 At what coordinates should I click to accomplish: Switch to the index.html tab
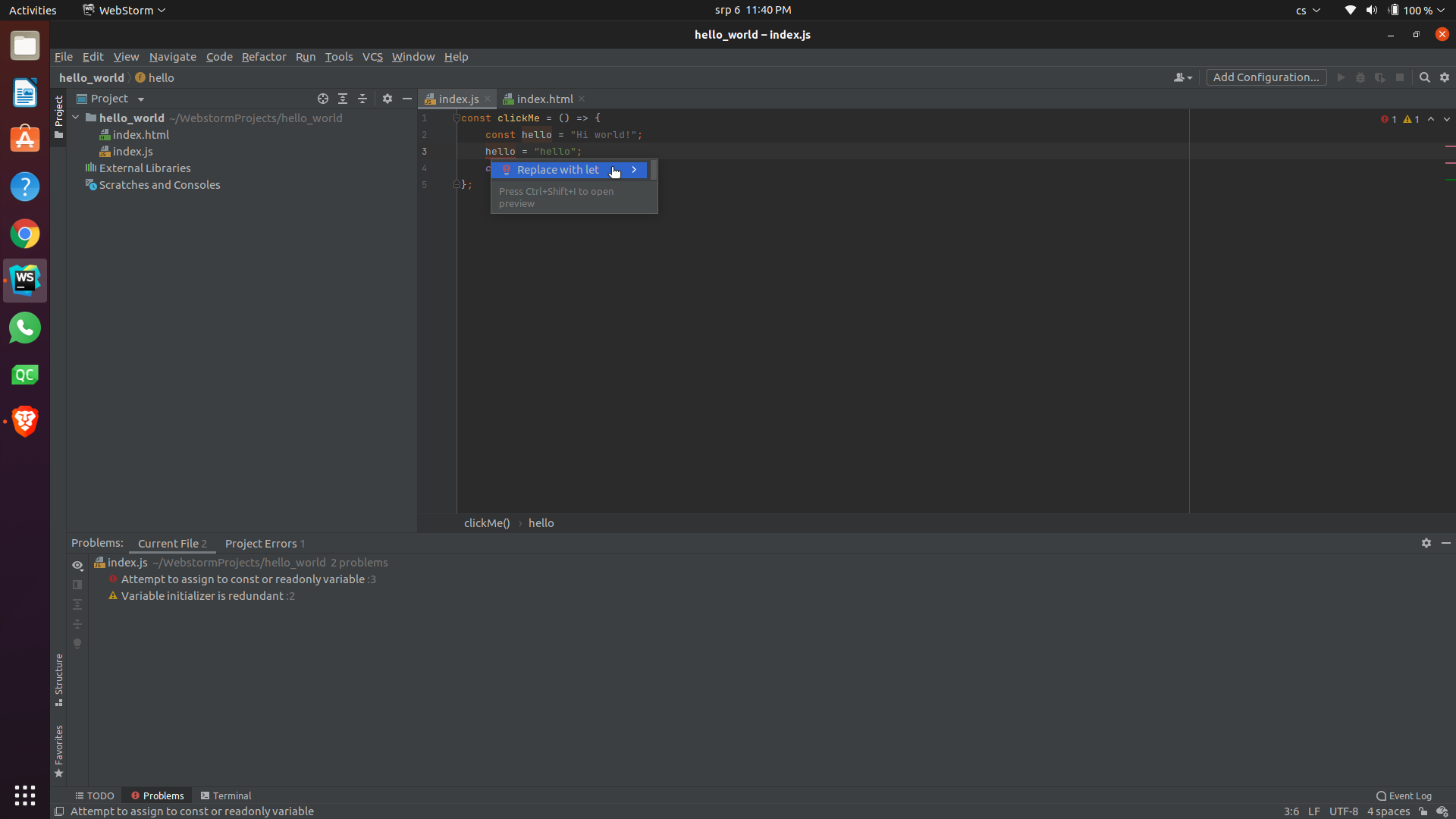coord(545,98)
